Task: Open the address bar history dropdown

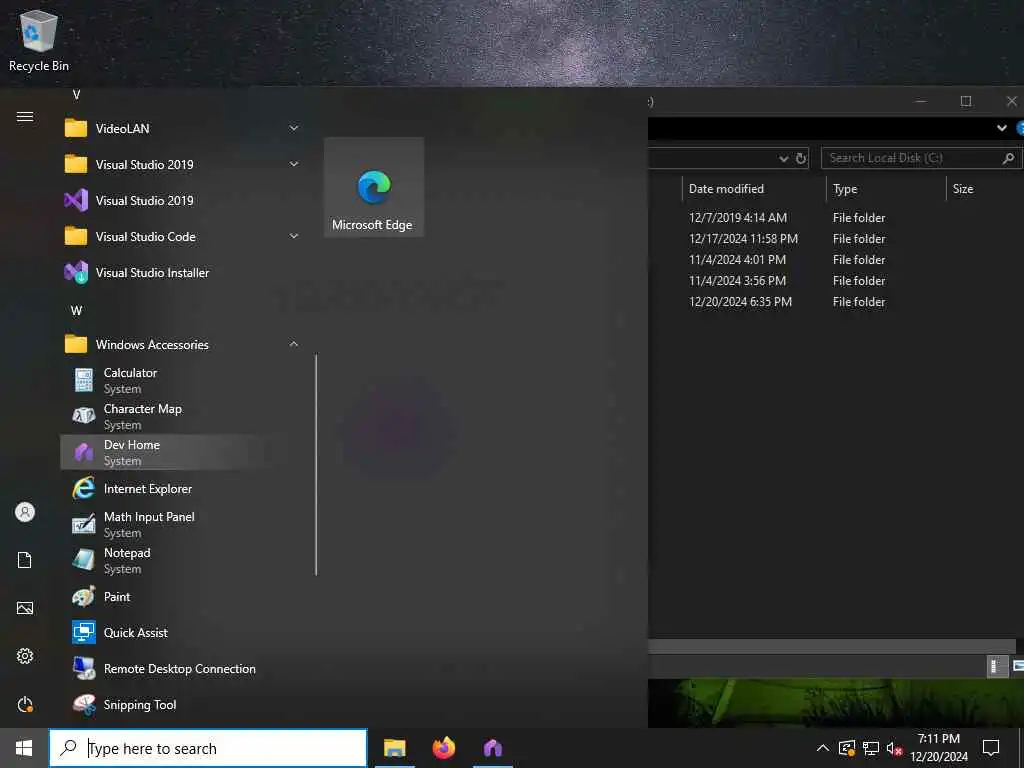Action: 784,159
